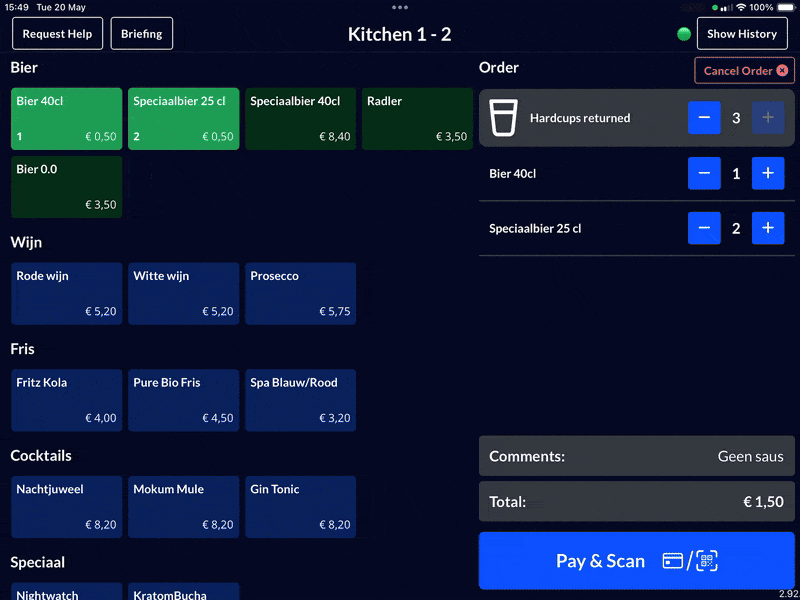The width and height of the screenshot is (800, 600).
Task: Click the Cocktails category heading
Action: point(41,456)
